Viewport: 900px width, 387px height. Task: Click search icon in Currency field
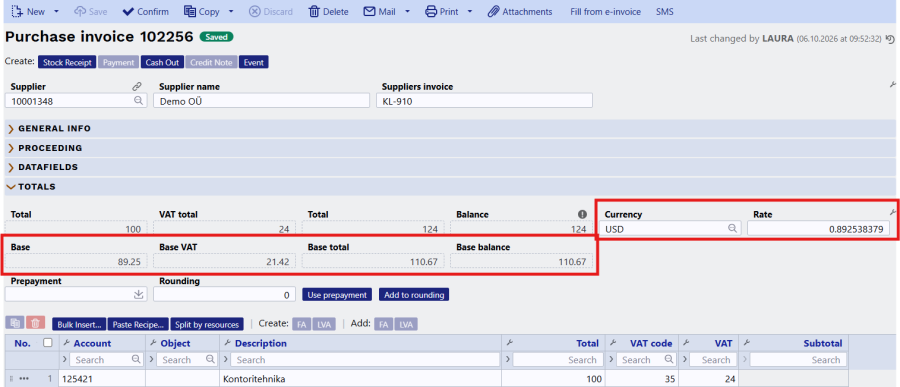click(732, 229)
